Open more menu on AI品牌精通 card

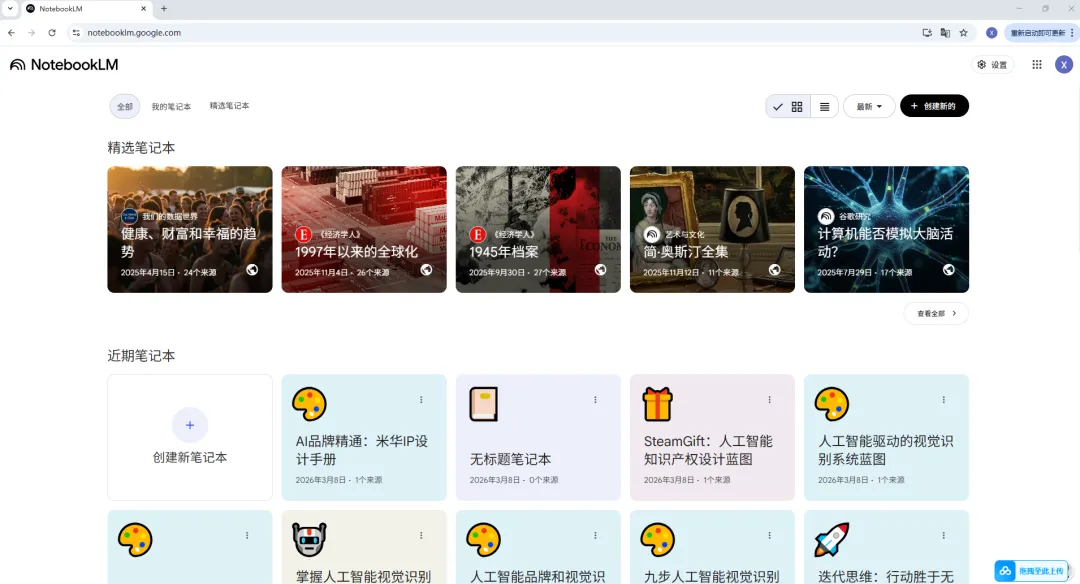421,399
